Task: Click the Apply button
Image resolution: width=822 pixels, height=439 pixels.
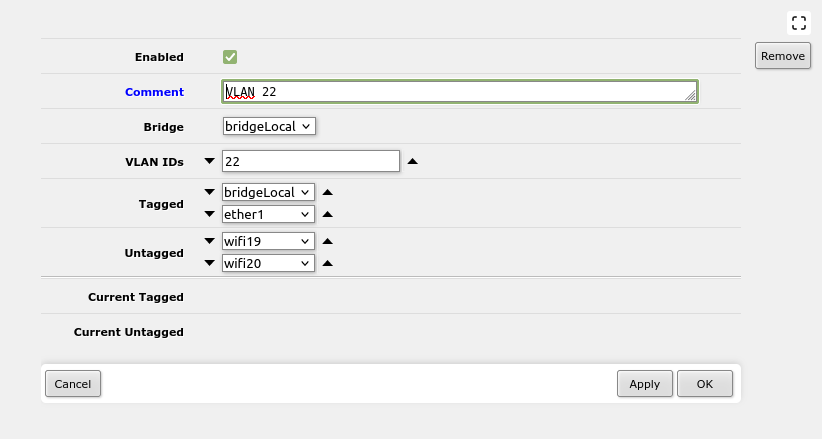Action: [x=644, y=384]
